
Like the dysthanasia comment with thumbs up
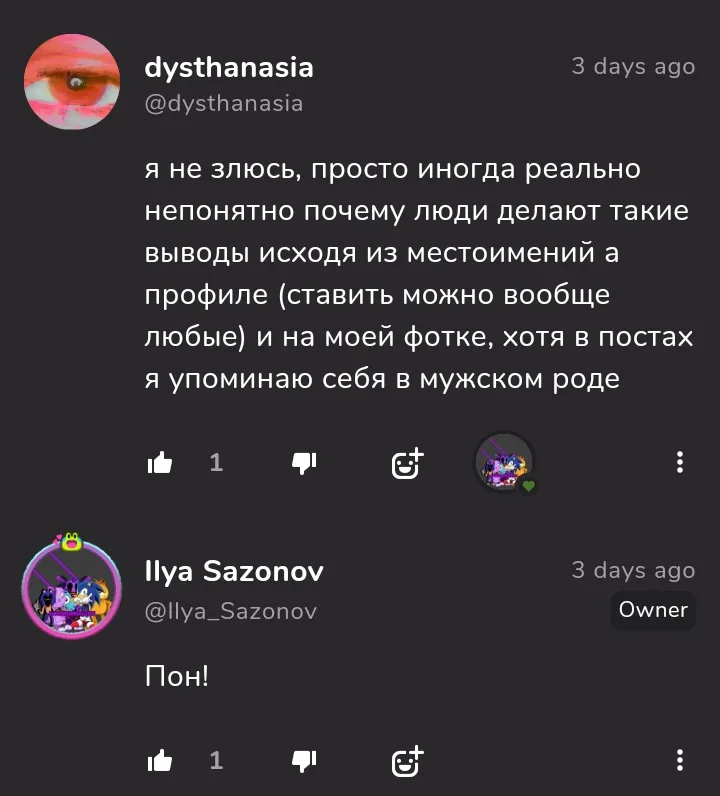coord(160,462)
